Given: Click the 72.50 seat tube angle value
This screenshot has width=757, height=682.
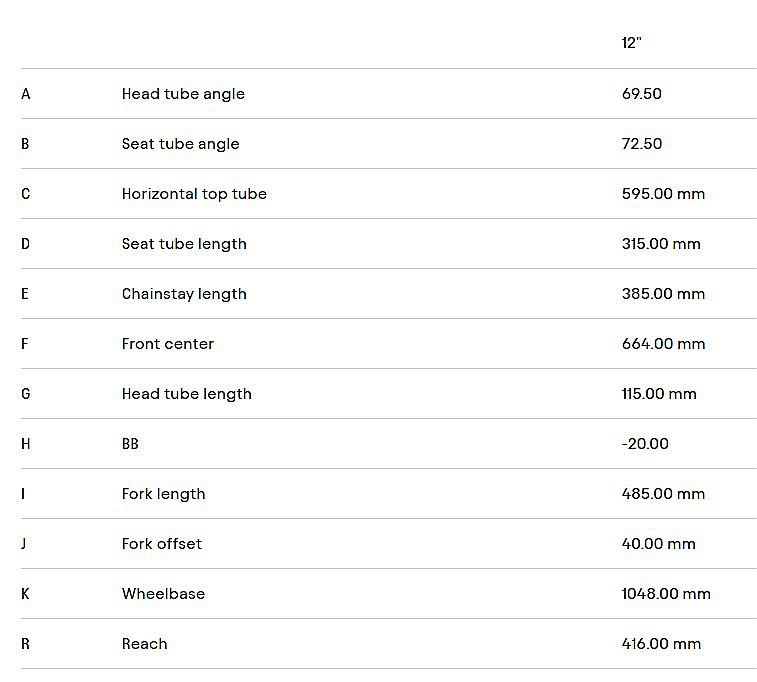Looking at the screenshot, I should [x=642, y=144].
